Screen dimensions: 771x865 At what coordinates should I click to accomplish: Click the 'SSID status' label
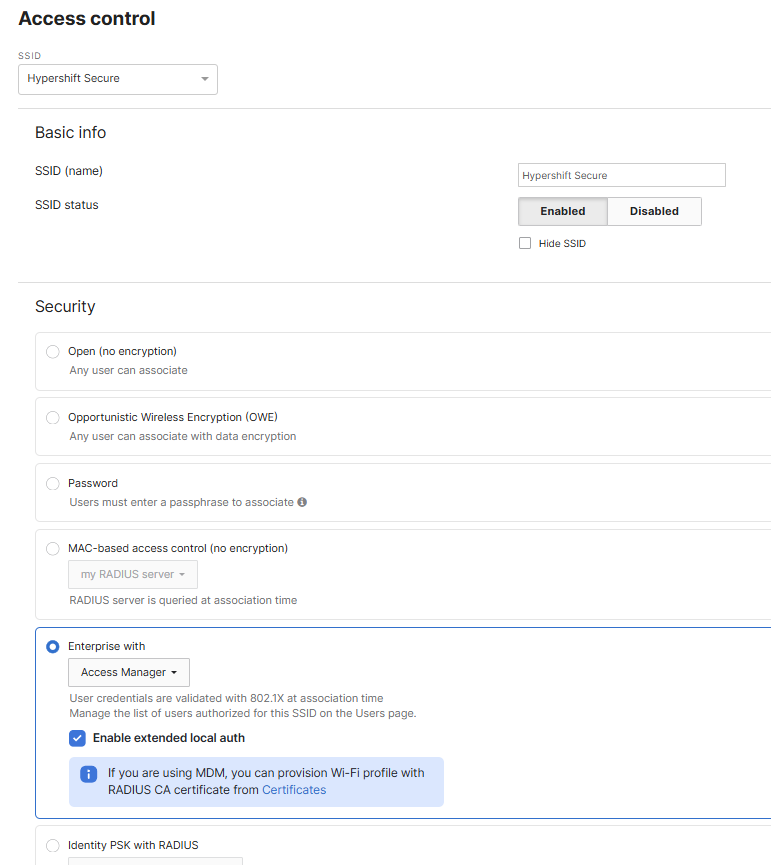(67, 205)
